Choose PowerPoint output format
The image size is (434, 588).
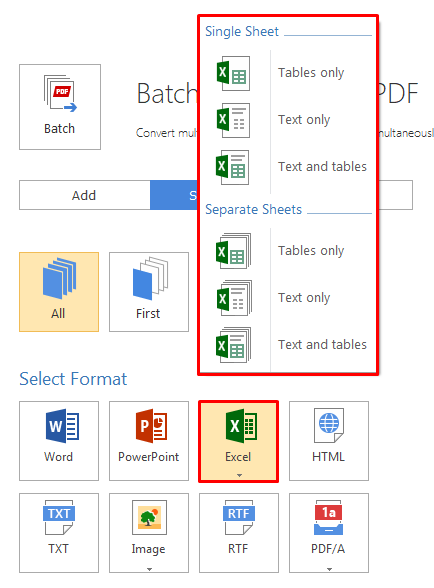coord(149,441)
